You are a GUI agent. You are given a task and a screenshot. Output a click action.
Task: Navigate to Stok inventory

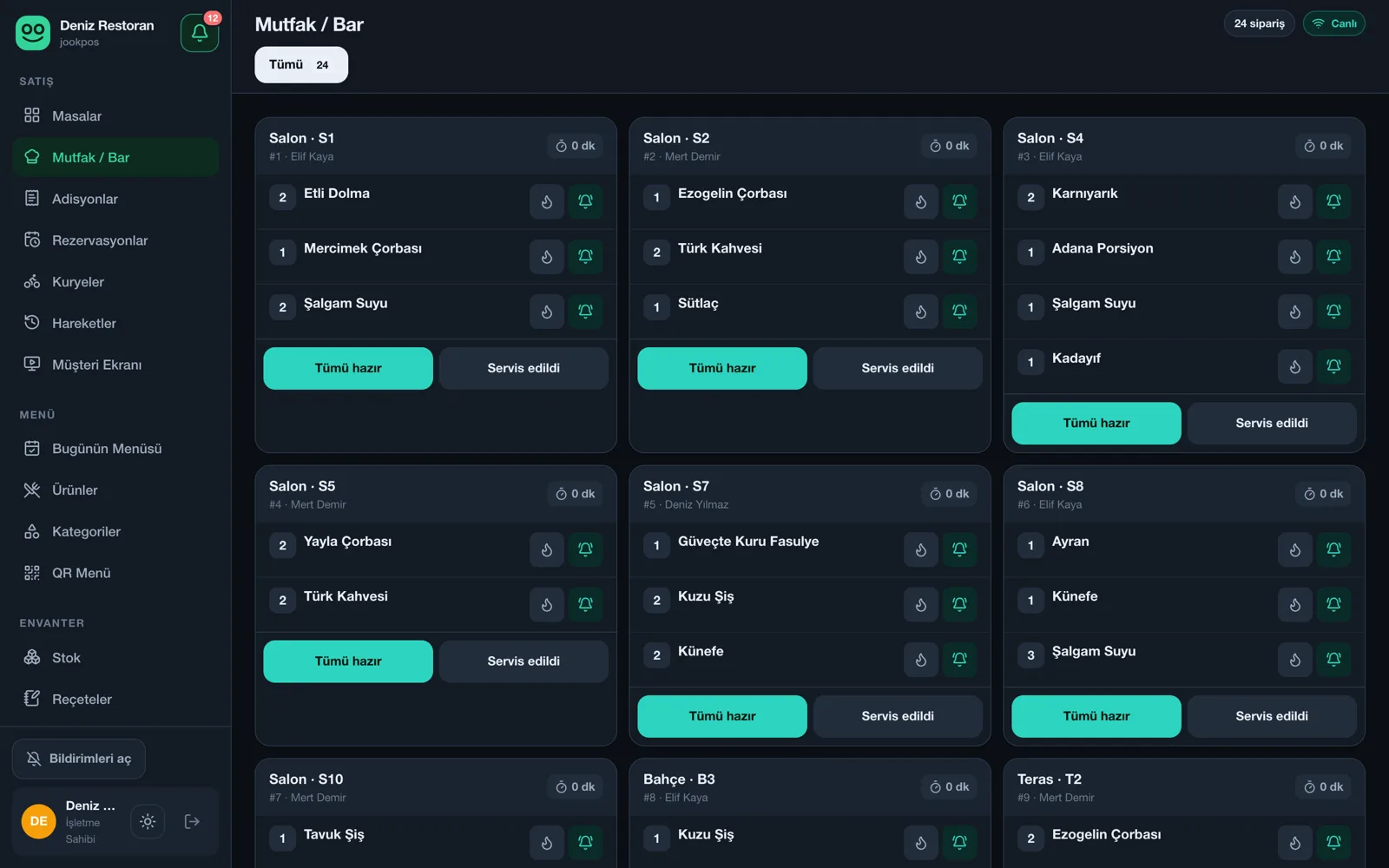[x=115, y=658]
